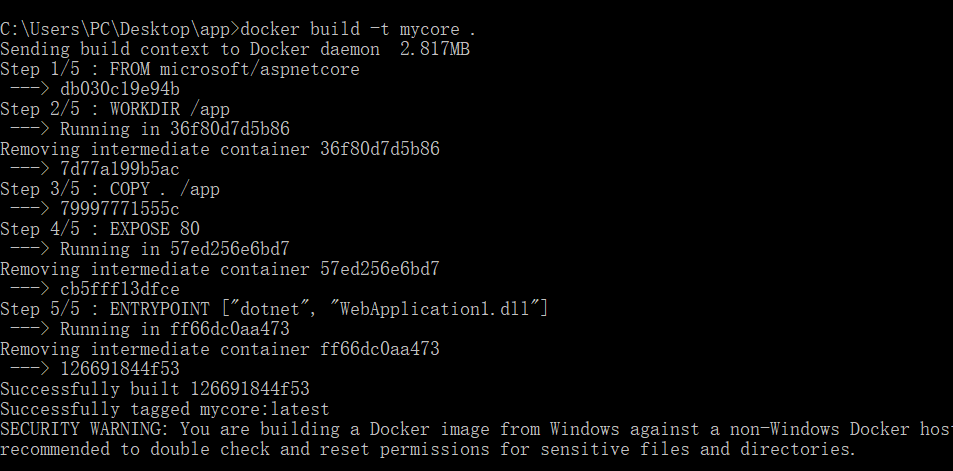The width and height of the screenshot is (953, 471).
Task: Click the layer ID '79997771555c'
Action: [x=120, y=209]
